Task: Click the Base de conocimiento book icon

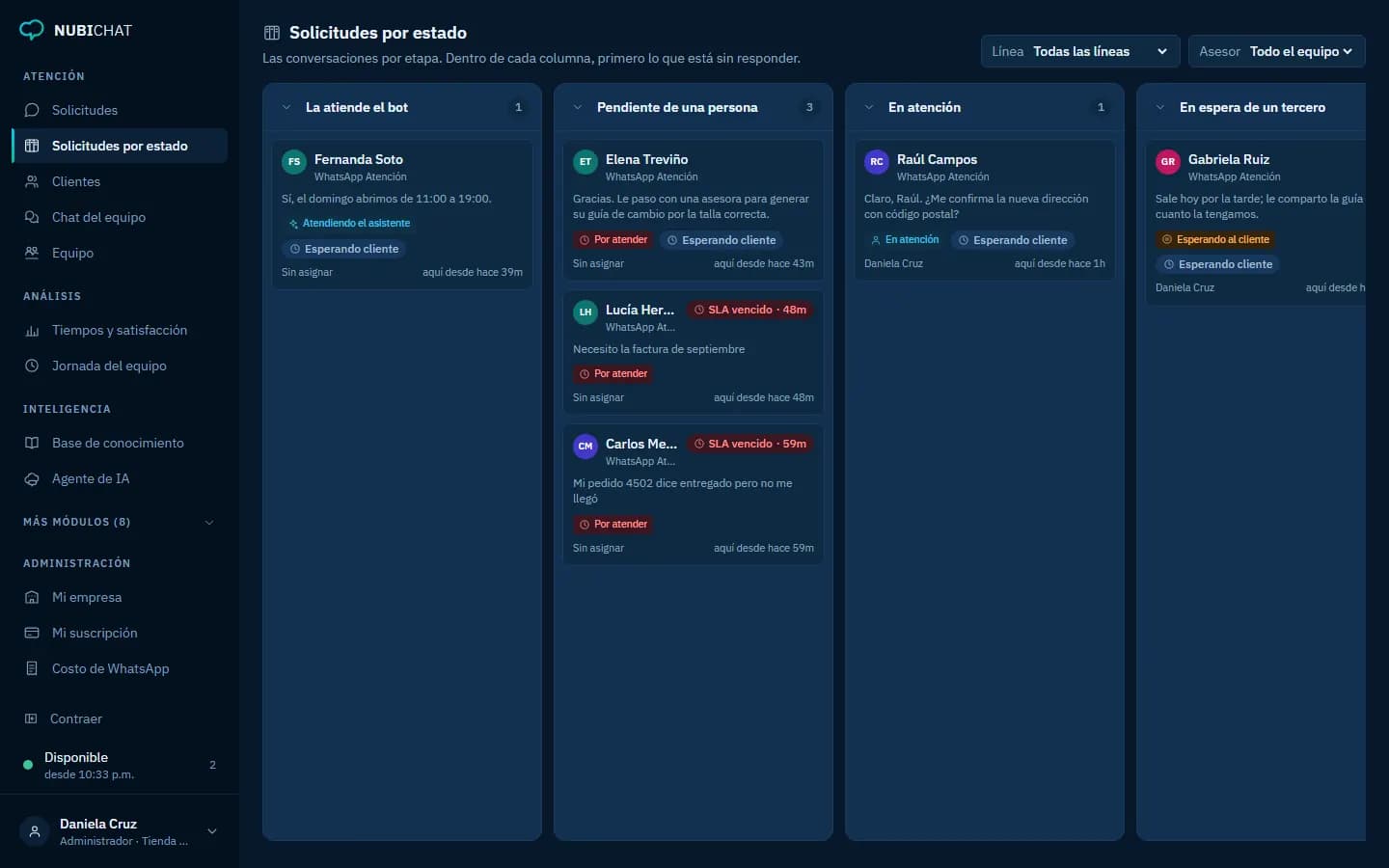Action: (32, 443)
